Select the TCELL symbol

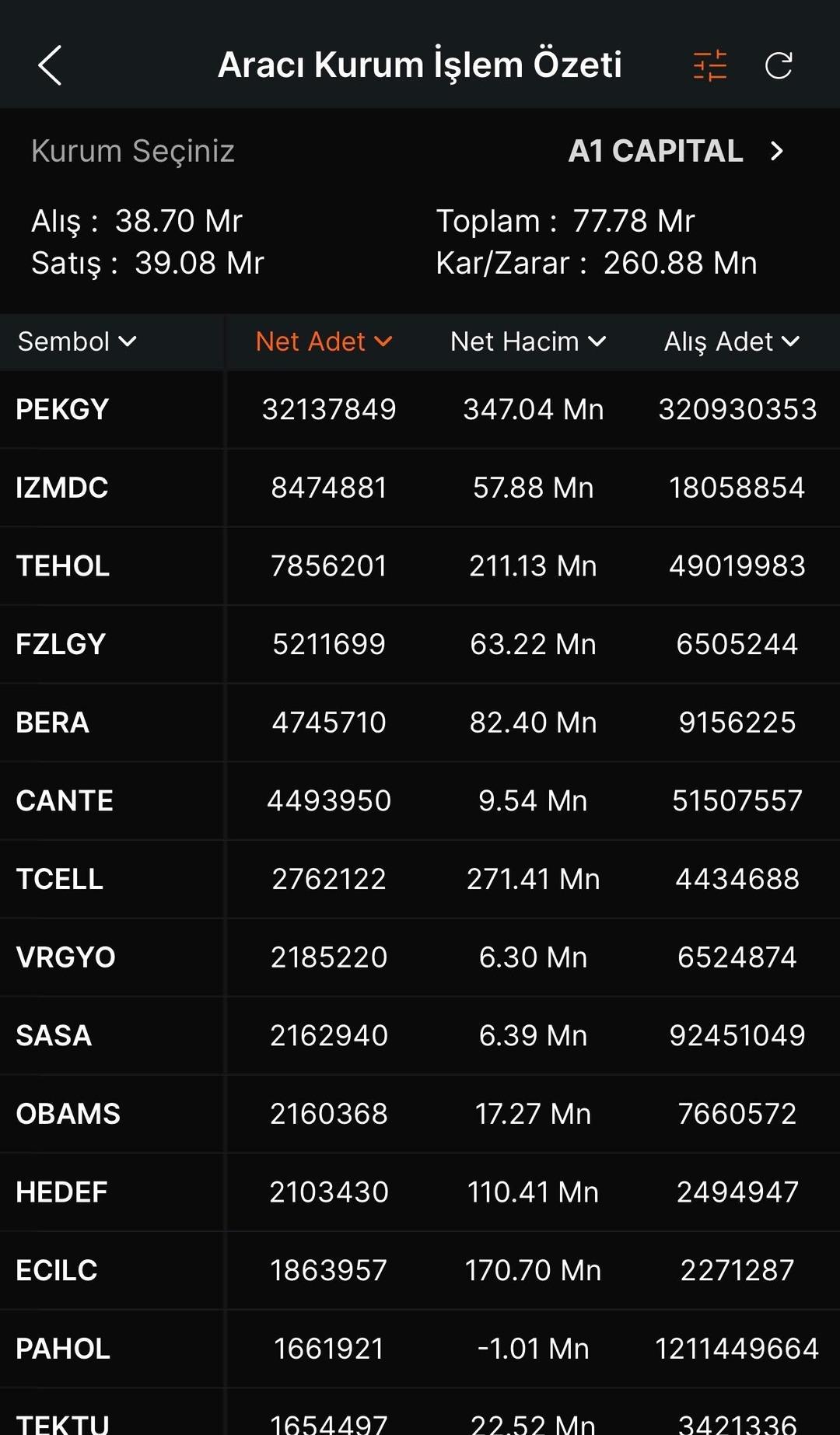[60, 879]
